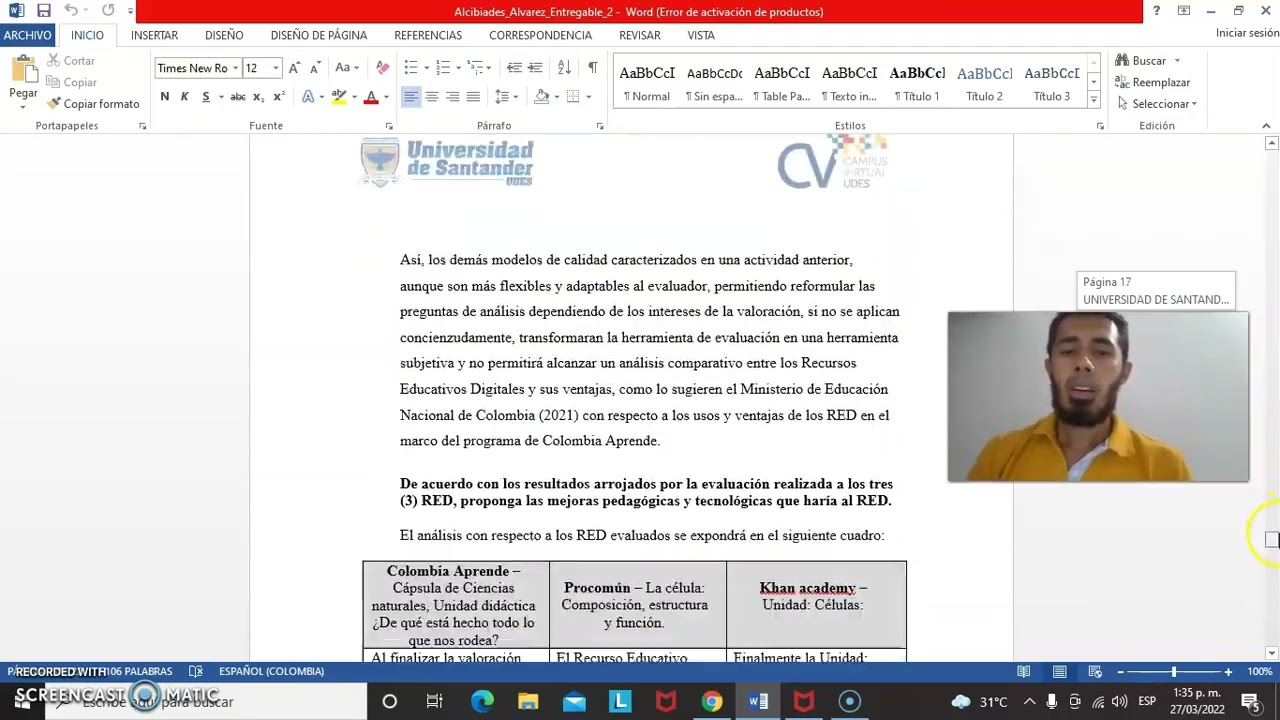Clear all formatting icon

[383, 68]
